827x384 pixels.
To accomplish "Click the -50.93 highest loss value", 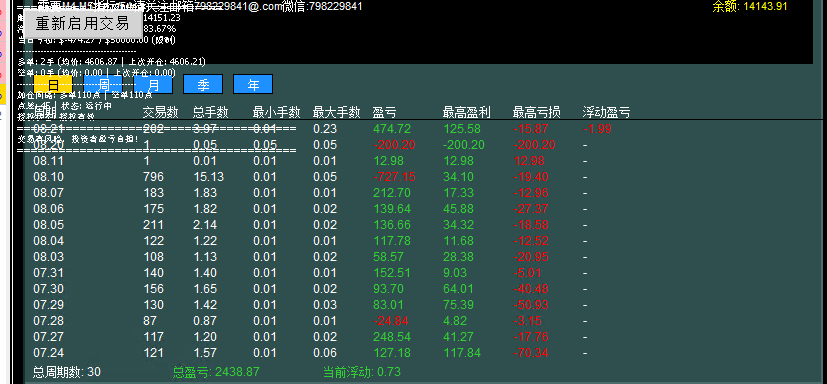I will coord(531,305).
